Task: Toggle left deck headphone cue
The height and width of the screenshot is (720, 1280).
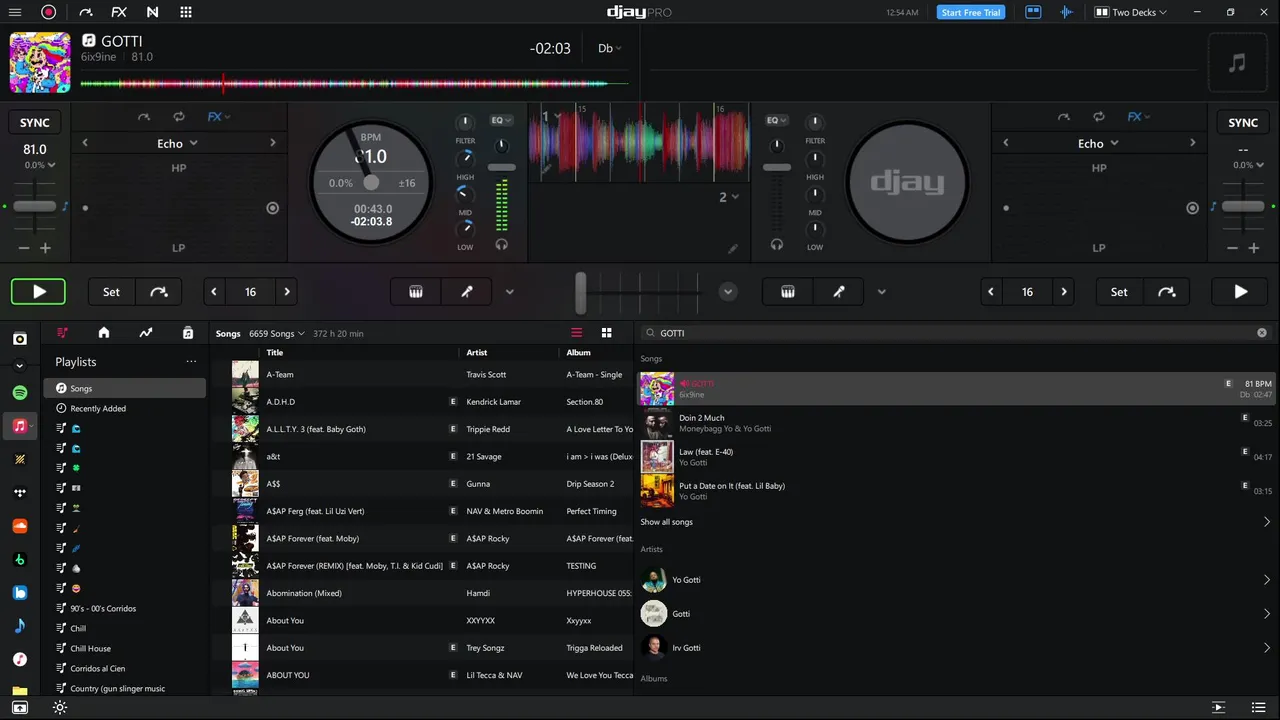Action: pyautogui.click(x=502, y=244)
